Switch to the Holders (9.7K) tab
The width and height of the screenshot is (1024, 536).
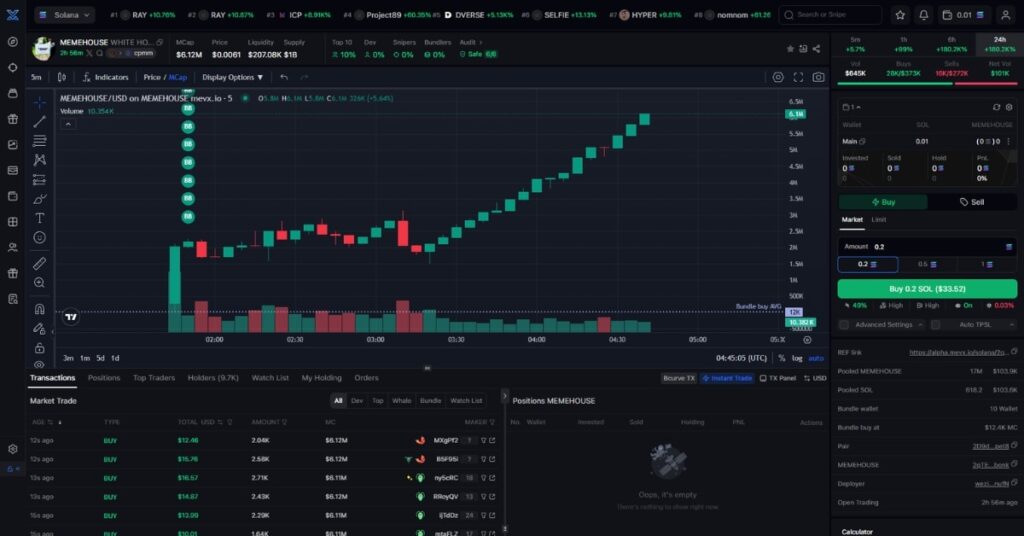click(x=213, y=378)
